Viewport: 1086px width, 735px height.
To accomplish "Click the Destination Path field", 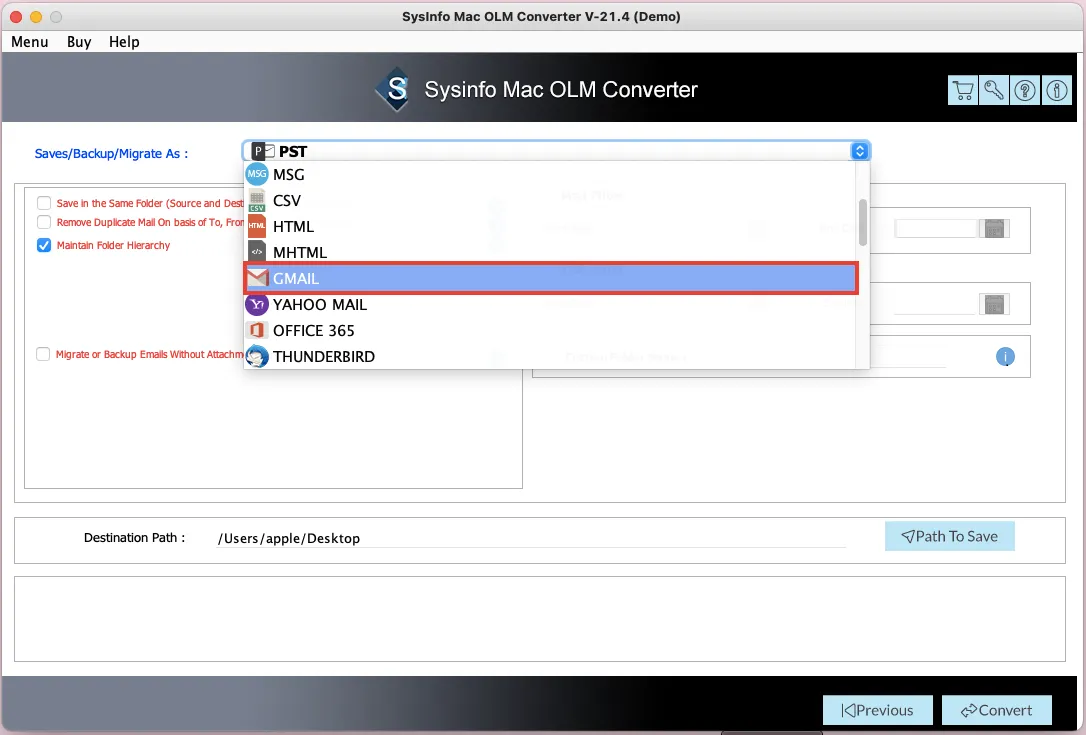I will (x=531, y=538).
